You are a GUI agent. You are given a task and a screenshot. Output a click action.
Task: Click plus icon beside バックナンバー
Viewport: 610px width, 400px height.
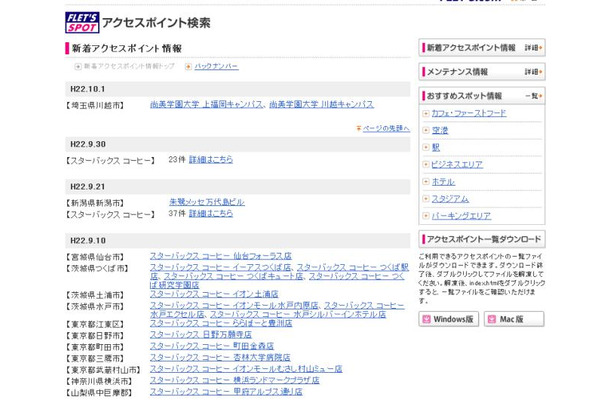click(x=188, y=67)
